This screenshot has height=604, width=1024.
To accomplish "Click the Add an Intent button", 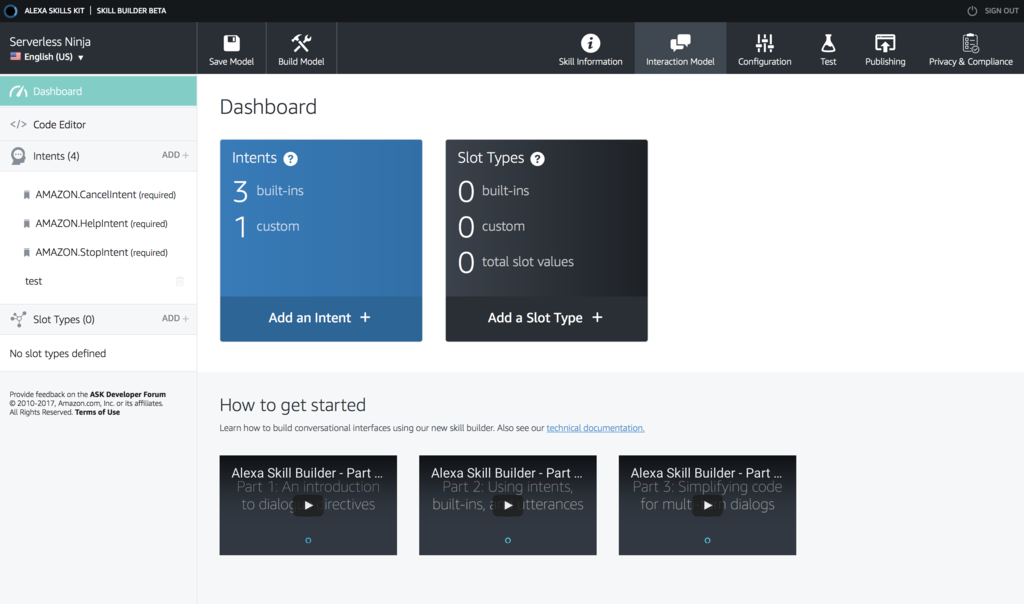I will [321, 318].
